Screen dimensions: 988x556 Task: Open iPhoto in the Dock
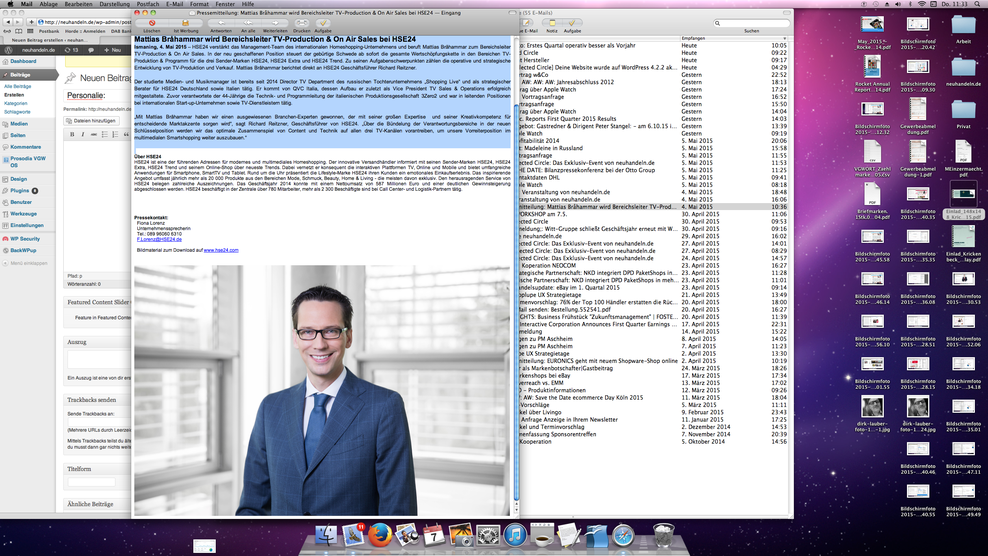point(461,535)
